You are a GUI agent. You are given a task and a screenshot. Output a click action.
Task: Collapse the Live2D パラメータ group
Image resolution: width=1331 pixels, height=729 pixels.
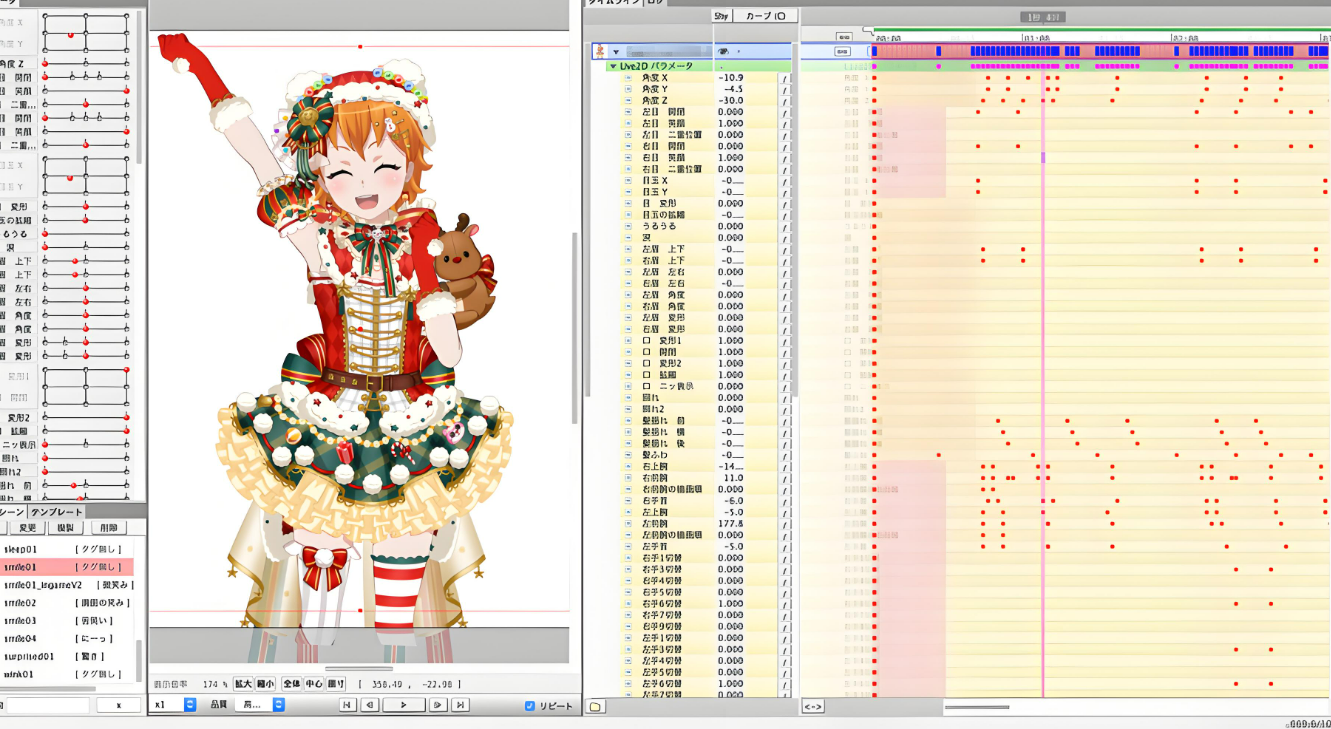tap(613, 66)
